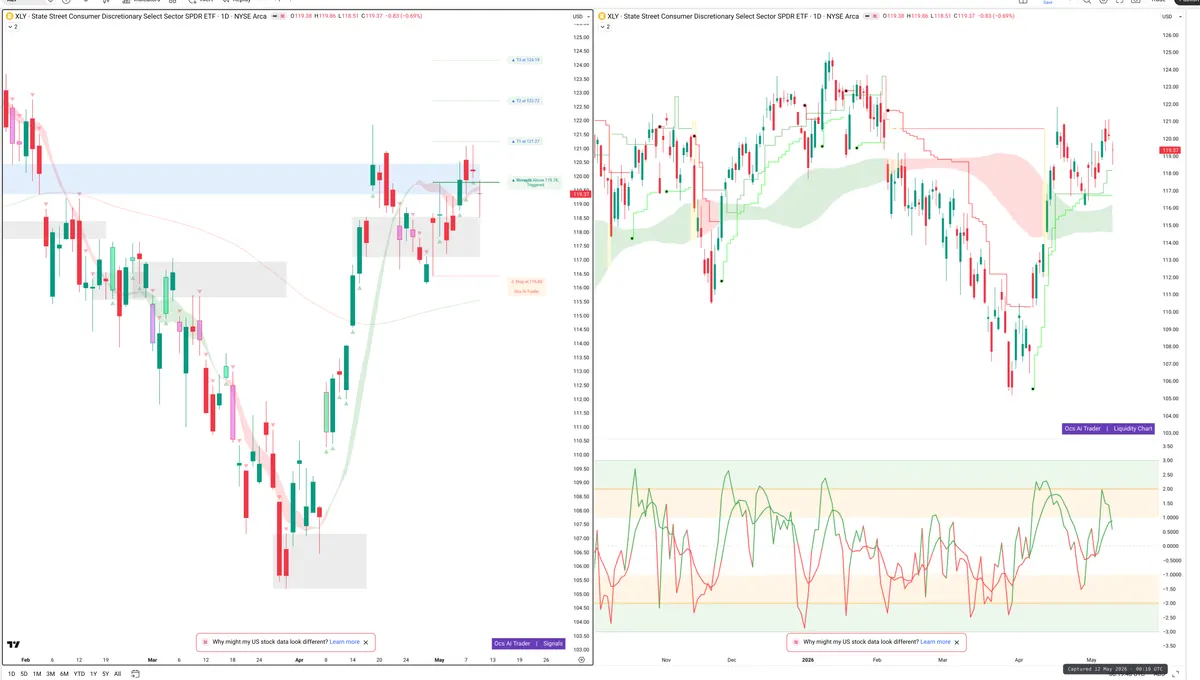
Task: Open the go-to-date calendar icon
Action: [135, 674]
